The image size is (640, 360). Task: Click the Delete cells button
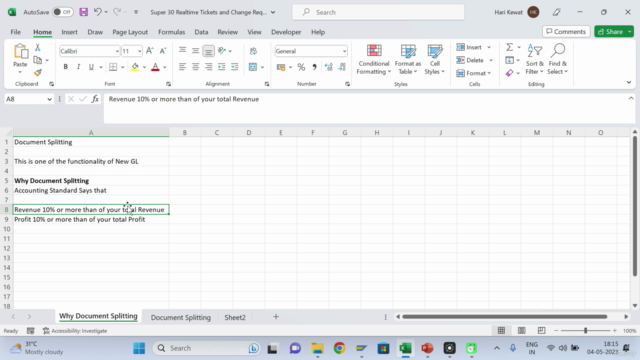[475, 60]
